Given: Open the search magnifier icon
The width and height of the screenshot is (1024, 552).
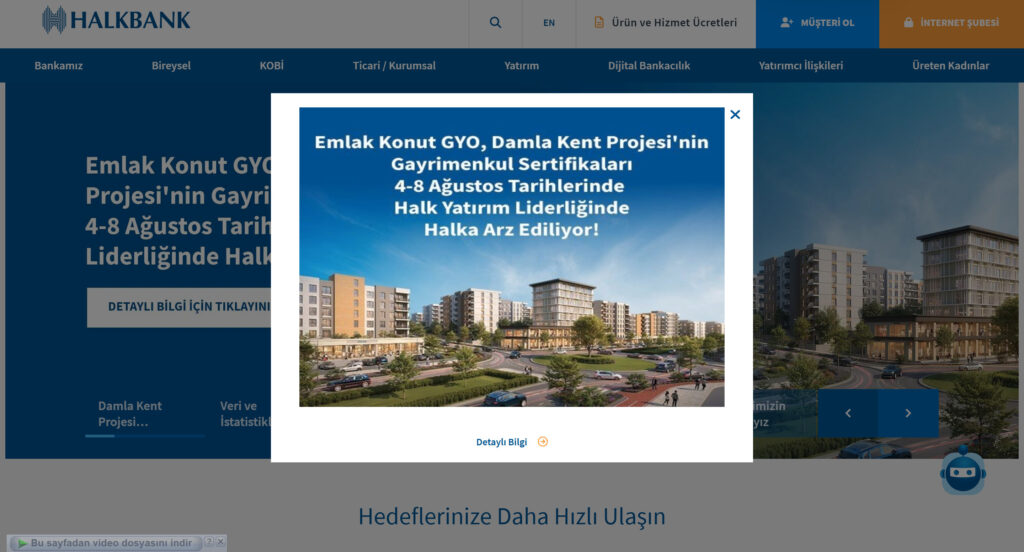Looking at the screenshot, I should point(496,23).
